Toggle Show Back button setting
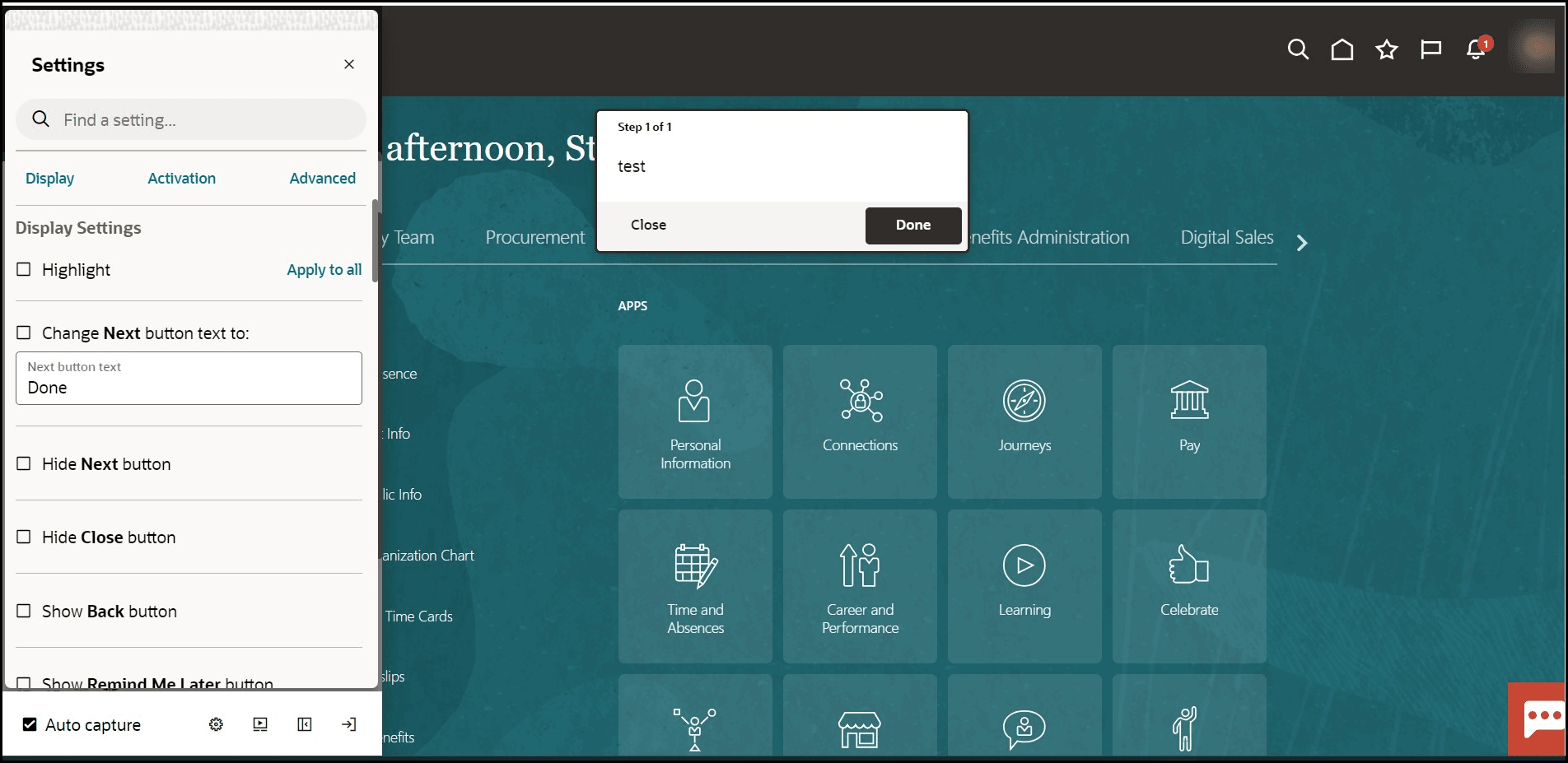The image size is (1568, 763). tap(24, 611)
